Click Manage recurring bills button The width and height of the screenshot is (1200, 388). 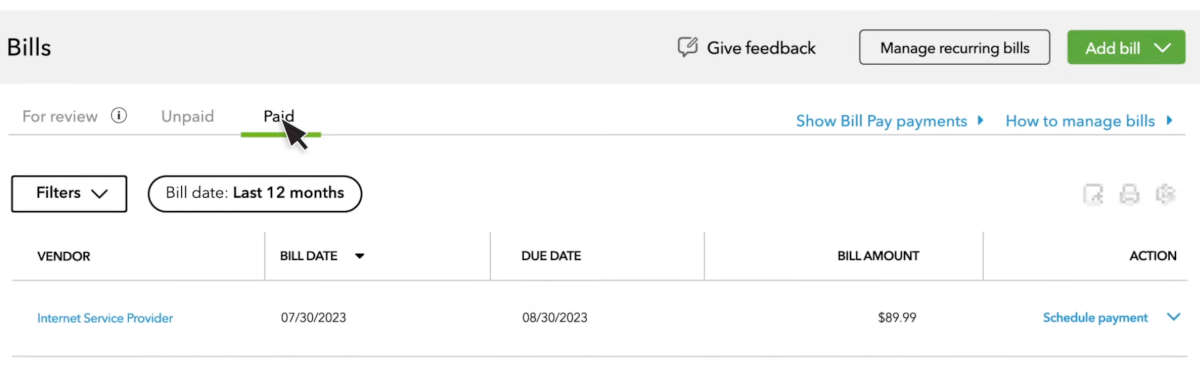point(955,48)
